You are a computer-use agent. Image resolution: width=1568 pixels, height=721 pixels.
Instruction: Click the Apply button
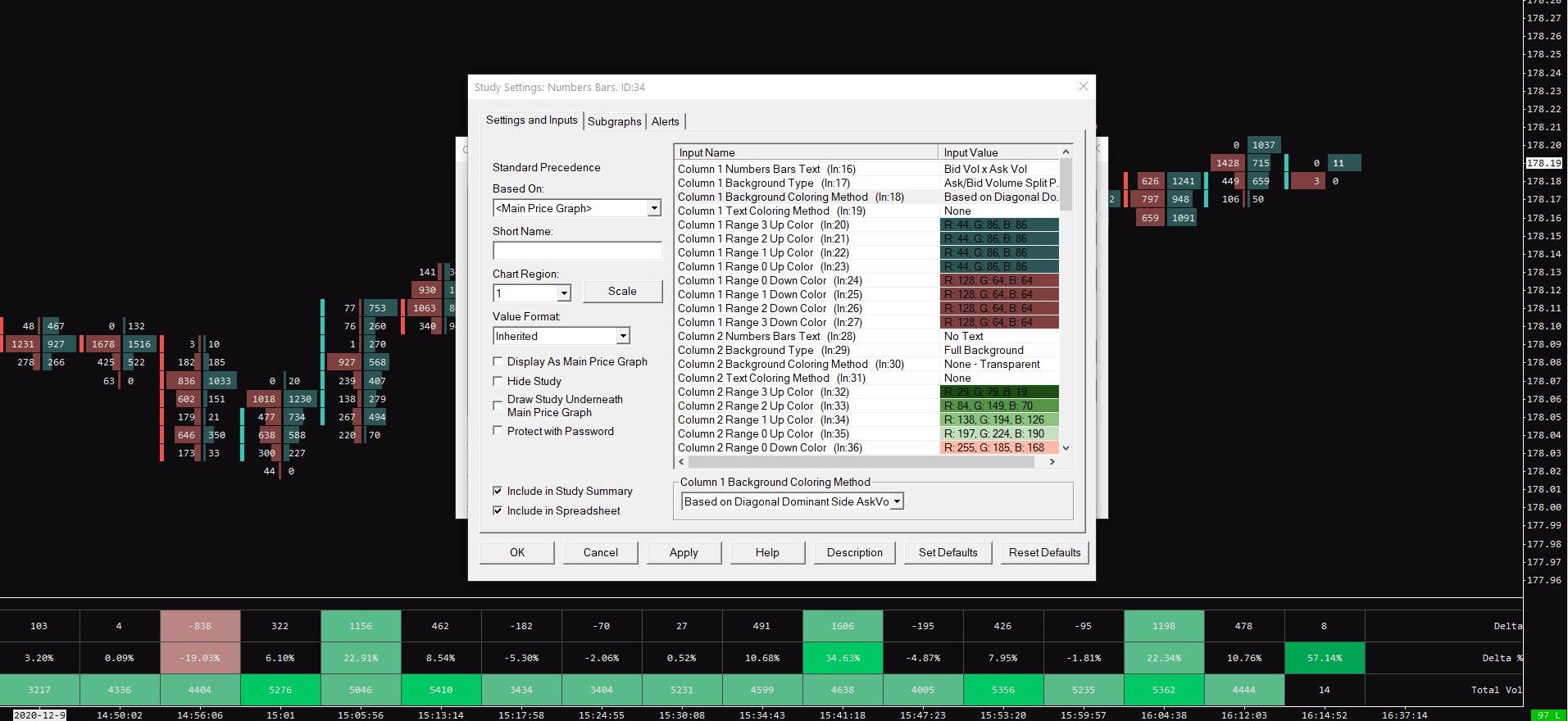tap(684, 552)
